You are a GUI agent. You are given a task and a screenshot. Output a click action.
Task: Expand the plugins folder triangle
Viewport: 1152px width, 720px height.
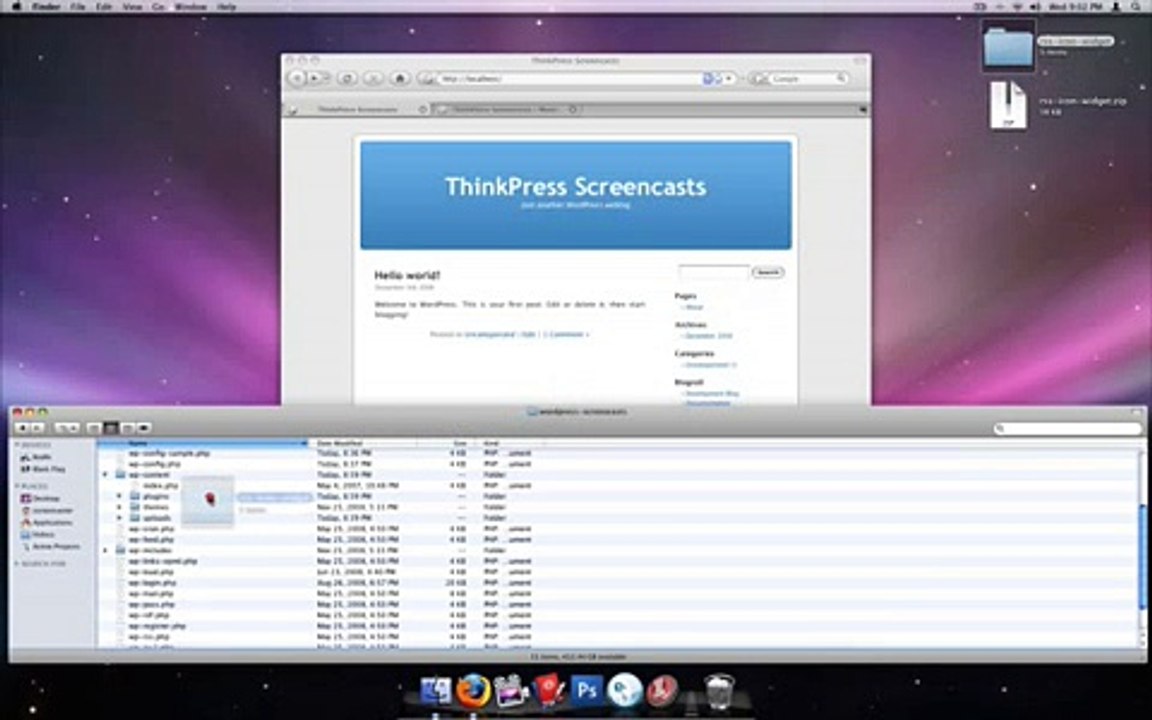(x=120, y=496)
